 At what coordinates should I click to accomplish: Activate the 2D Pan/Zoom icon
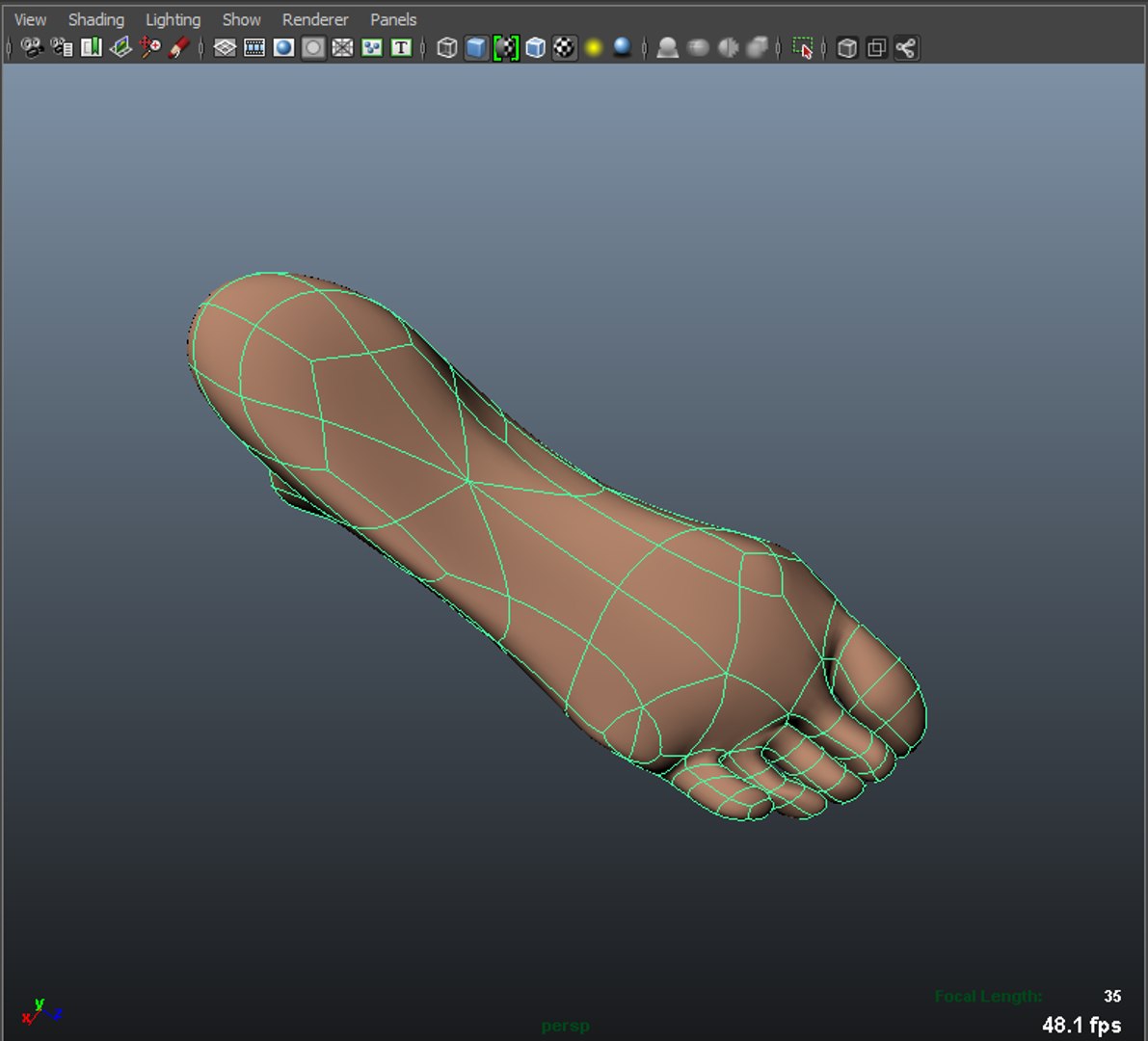click(150, 48)
